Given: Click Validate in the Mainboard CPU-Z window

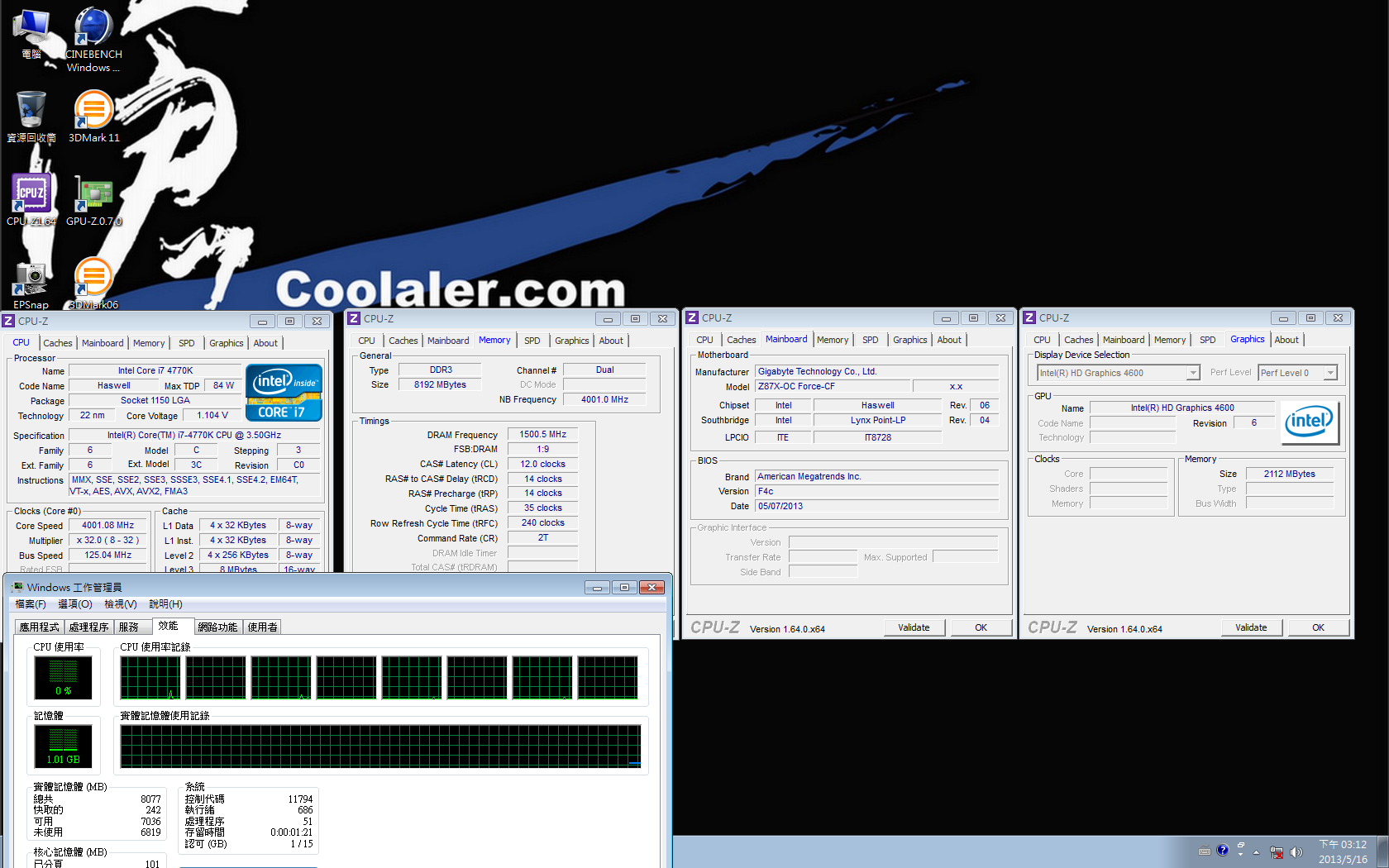Looking at the screenshot, I should [914, 627].
